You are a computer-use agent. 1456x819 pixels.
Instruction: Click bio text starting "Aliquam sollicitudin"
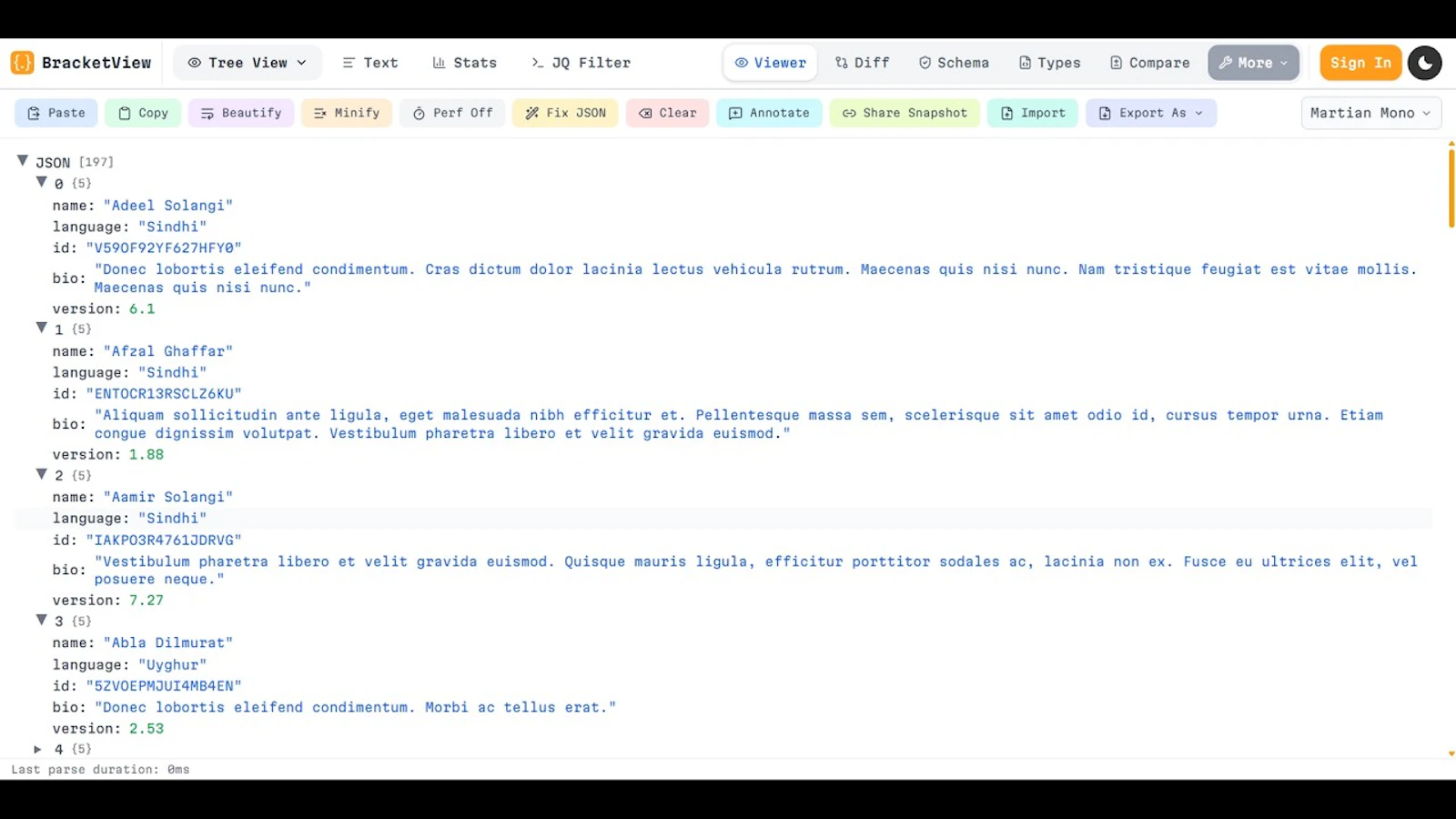(x=739, y=424)
